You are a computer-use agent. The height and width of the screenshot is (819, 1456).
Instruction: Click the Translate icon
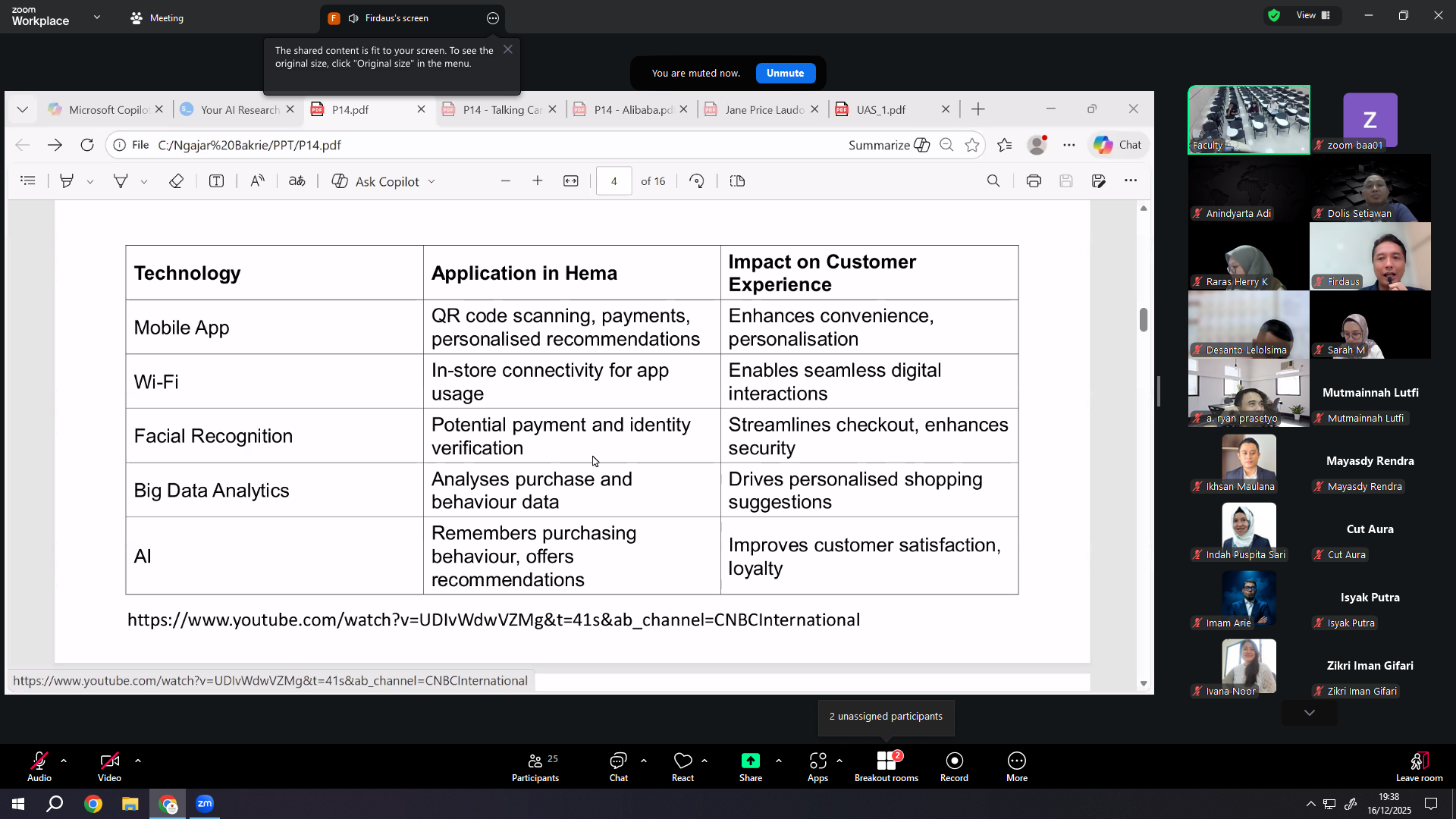297,180
